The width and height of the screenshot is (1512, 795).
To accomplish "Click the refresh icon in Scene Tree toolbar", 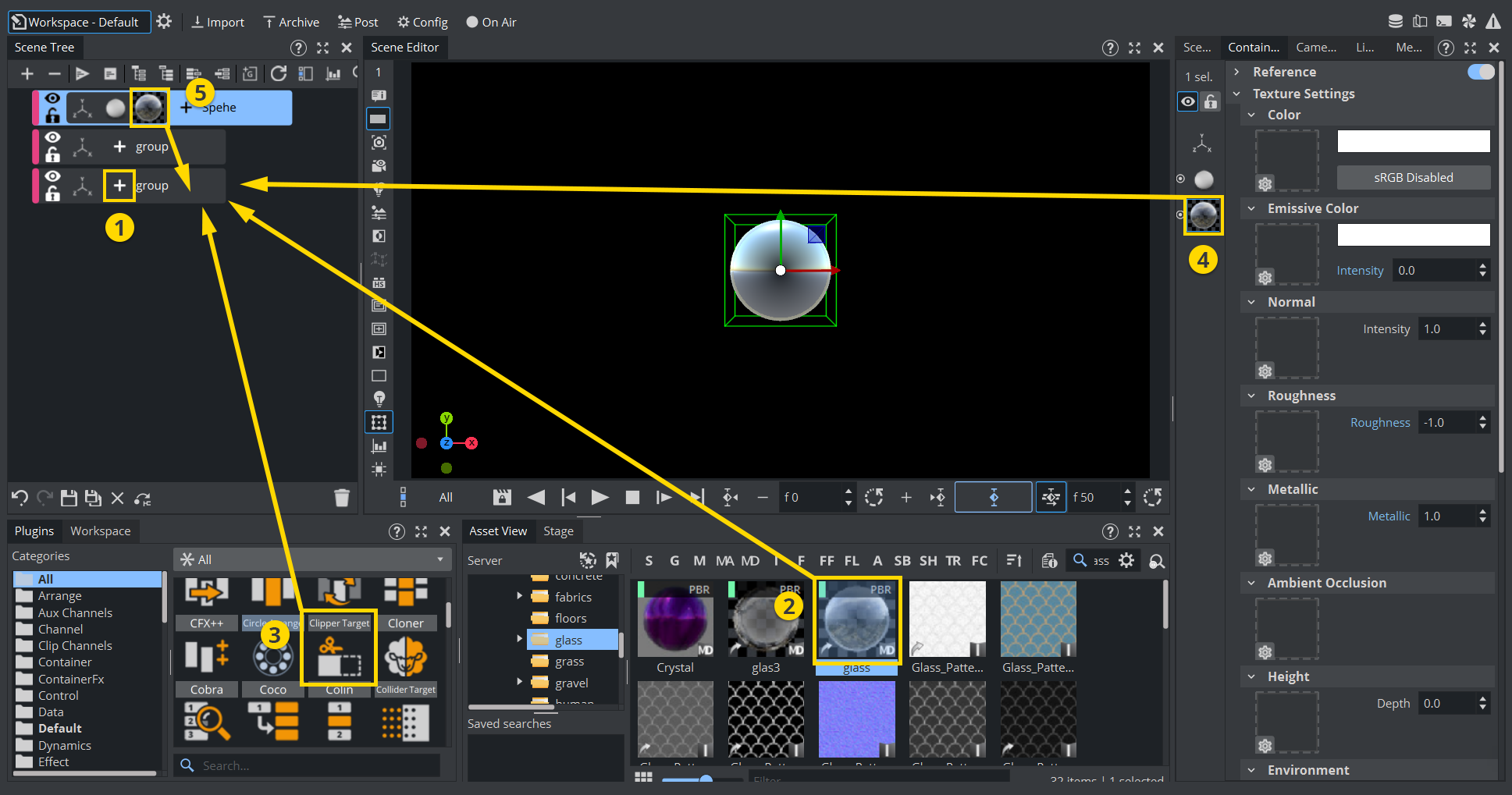I will pyautogui.click(x=279, y=73).
